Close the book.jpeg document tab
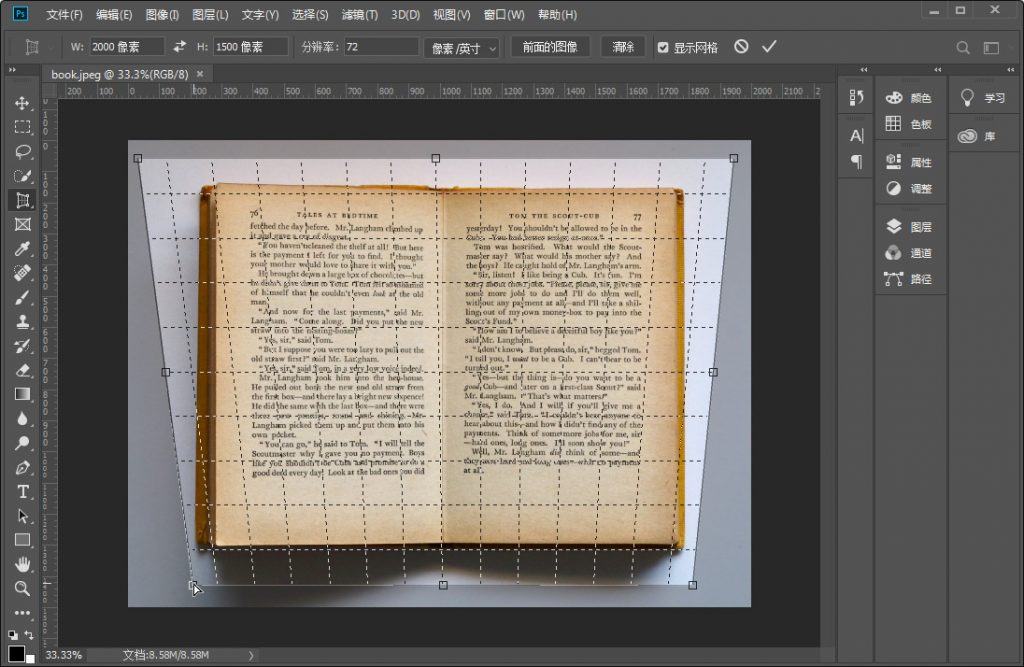The image size is (1024, 667). (200, 74)
